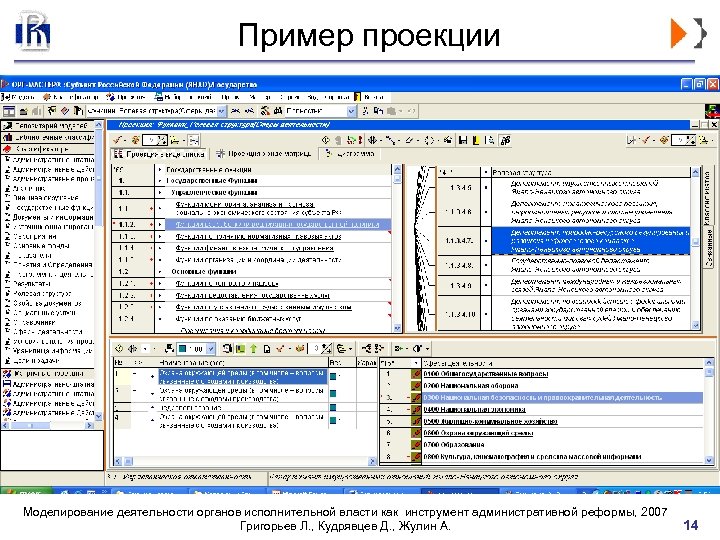Click teal color swatch in third bottom-left row

point(333,407)
